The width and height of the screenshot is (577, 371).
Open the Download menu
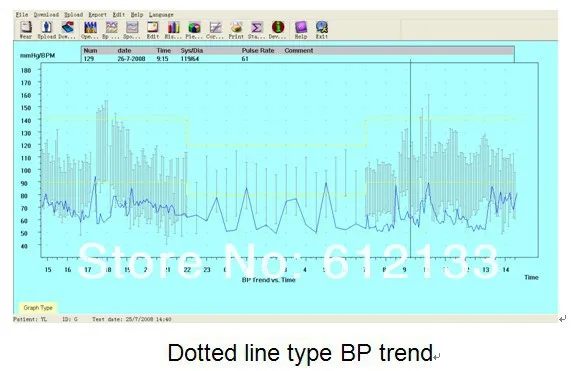point(46,15)
